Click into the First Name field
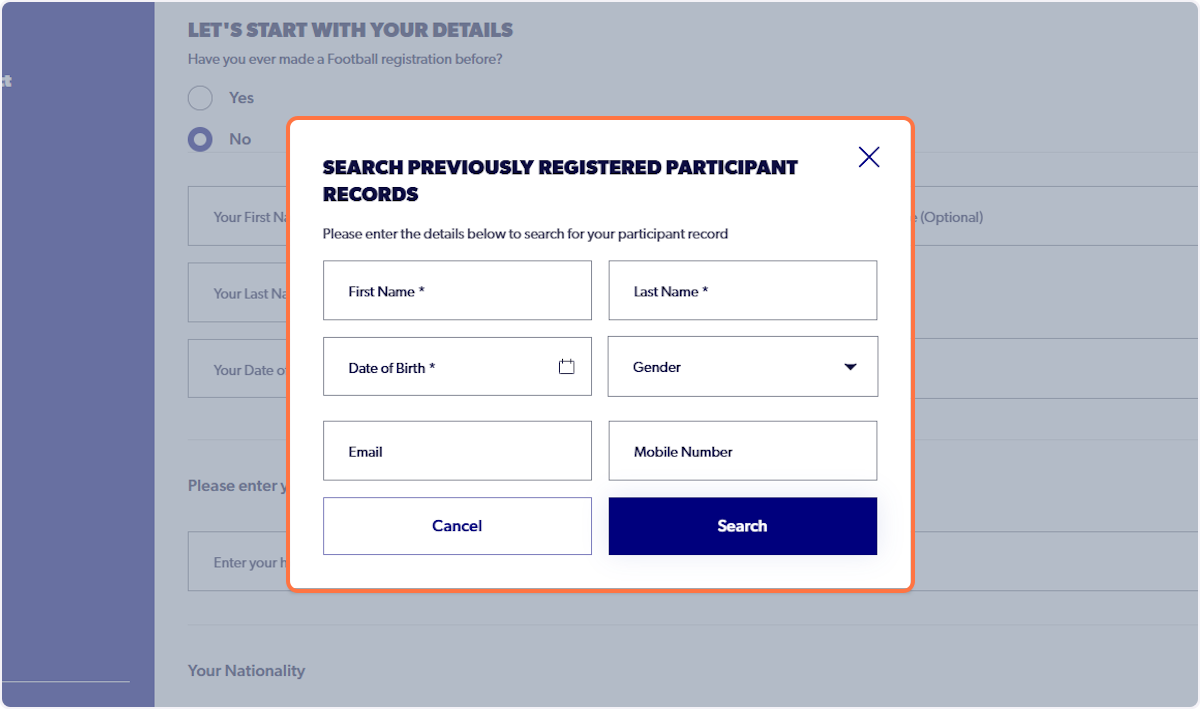This screenshot has height=709, width=1200. click(457, 290)
